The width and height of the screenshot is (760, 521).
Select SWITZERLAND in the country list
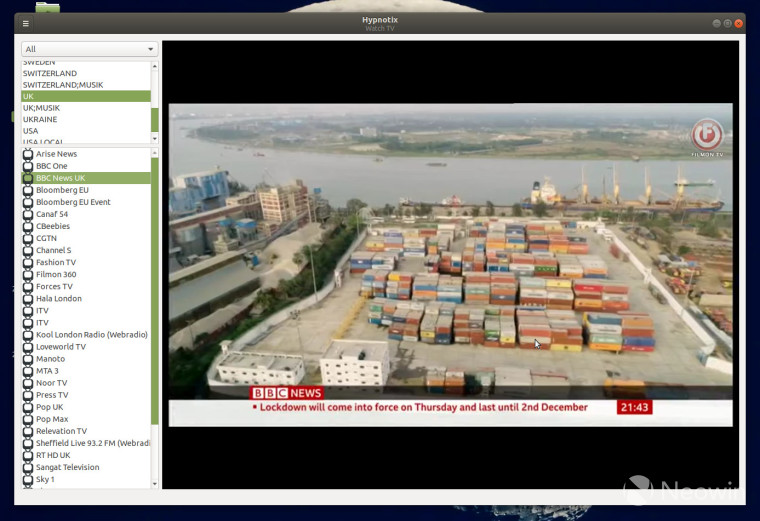[x=86, y=73]
